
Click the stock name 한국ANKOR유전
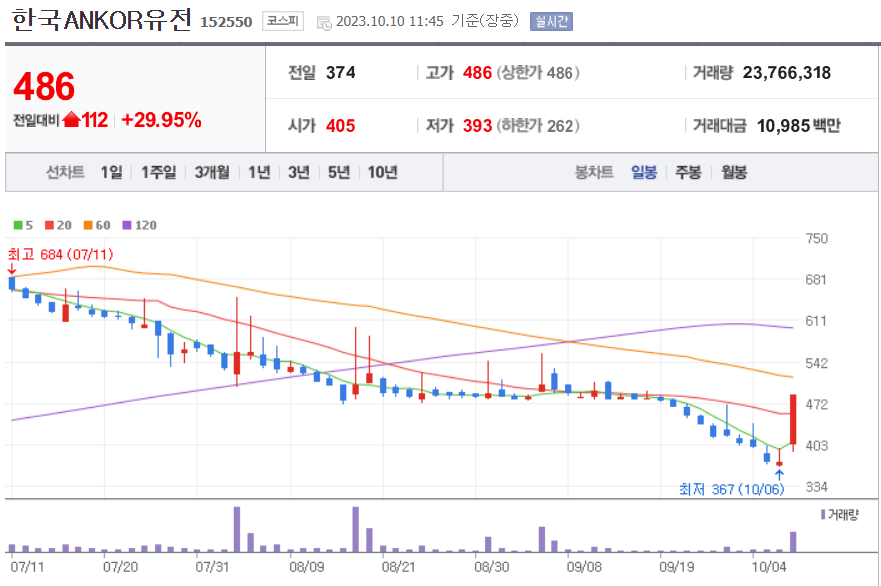click(102, 20)
